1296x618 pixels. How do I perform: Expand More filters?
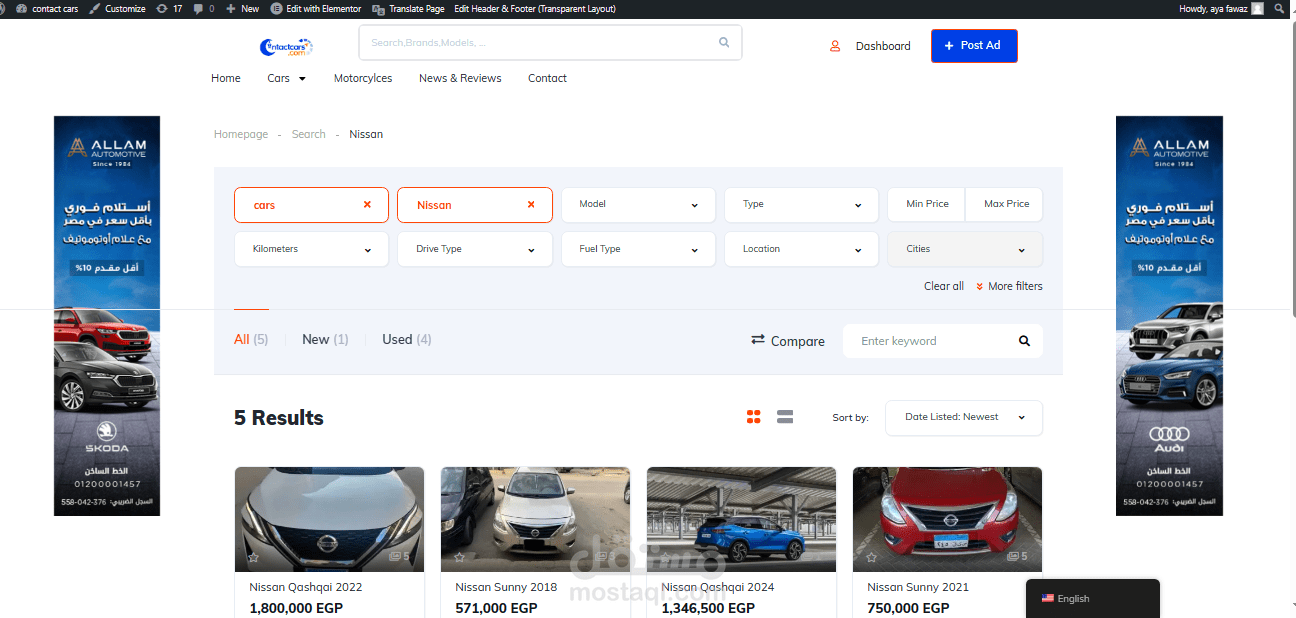click(x=1009, y=286)
